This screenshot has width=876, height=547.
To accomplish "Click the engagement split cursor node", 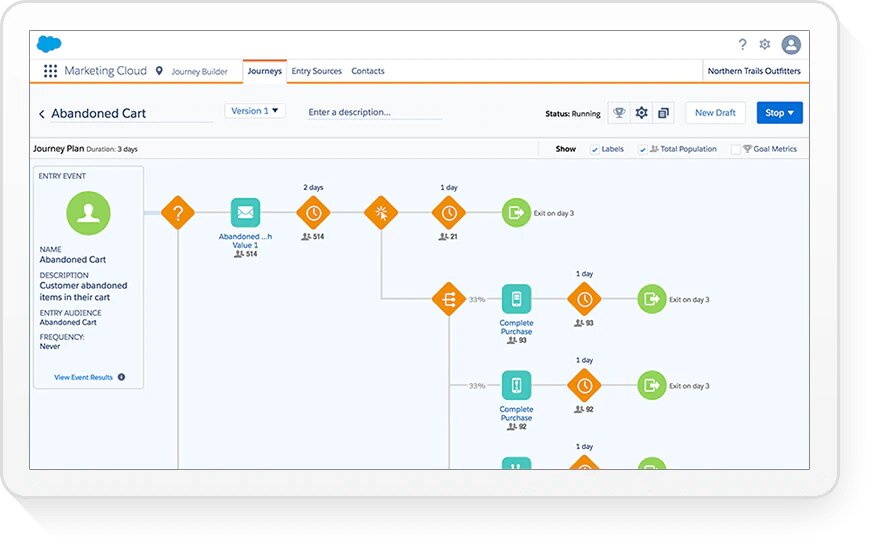I will click(x=381, y=213).
